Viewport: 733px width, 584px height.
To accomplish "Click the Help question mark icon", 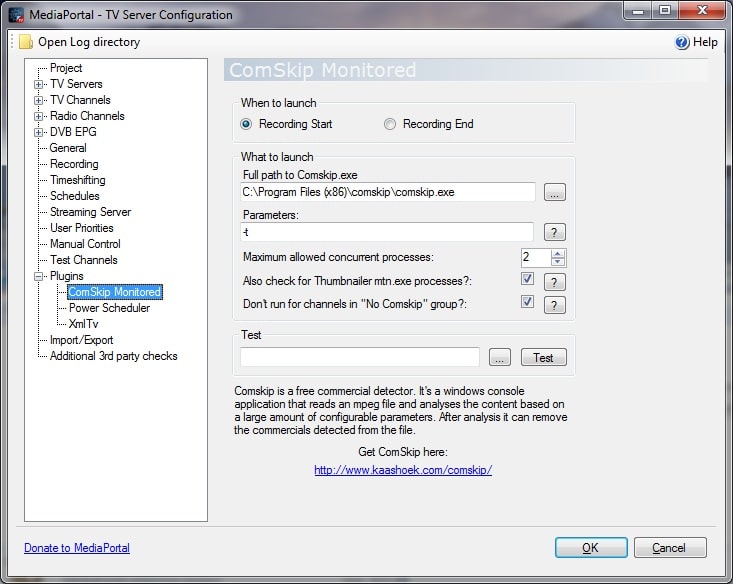I will tap(682, 42).
